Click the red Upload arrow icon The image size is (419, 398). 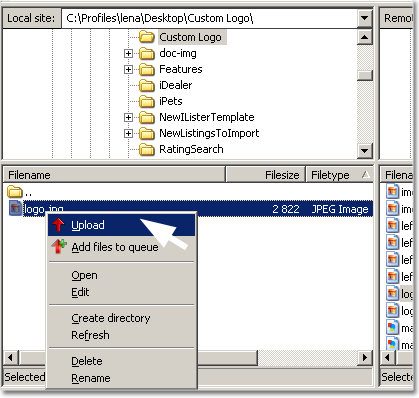[59, 225]
